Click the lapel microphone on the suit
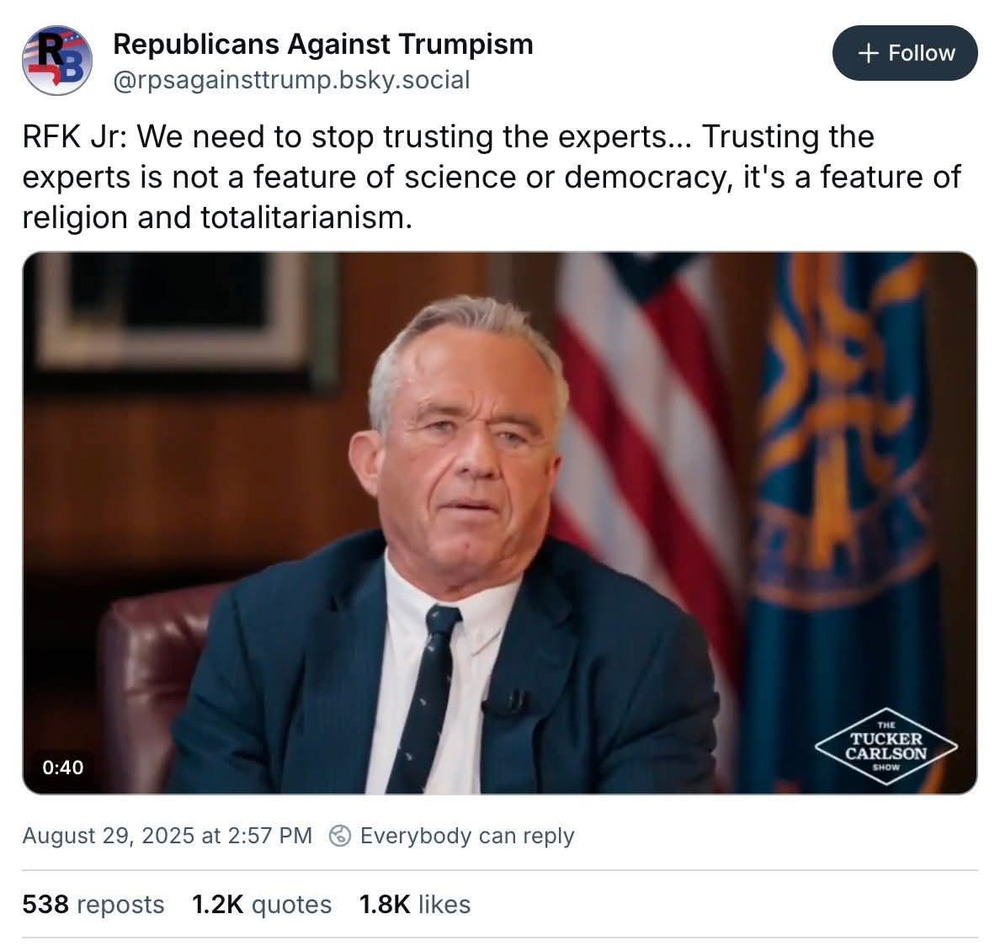The image size is (1000, 951). coord(505,702)
